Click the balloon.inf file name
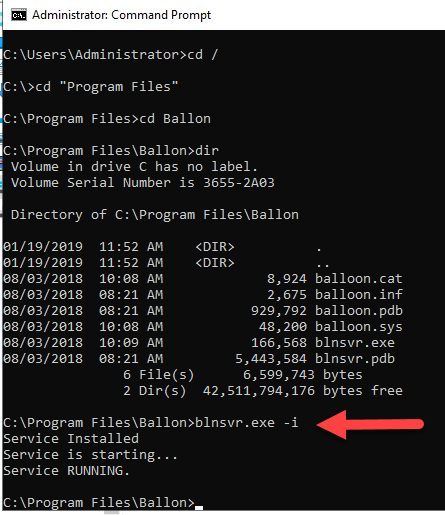The height and width of the screenshot is (515, 445). tap(359, 295)
